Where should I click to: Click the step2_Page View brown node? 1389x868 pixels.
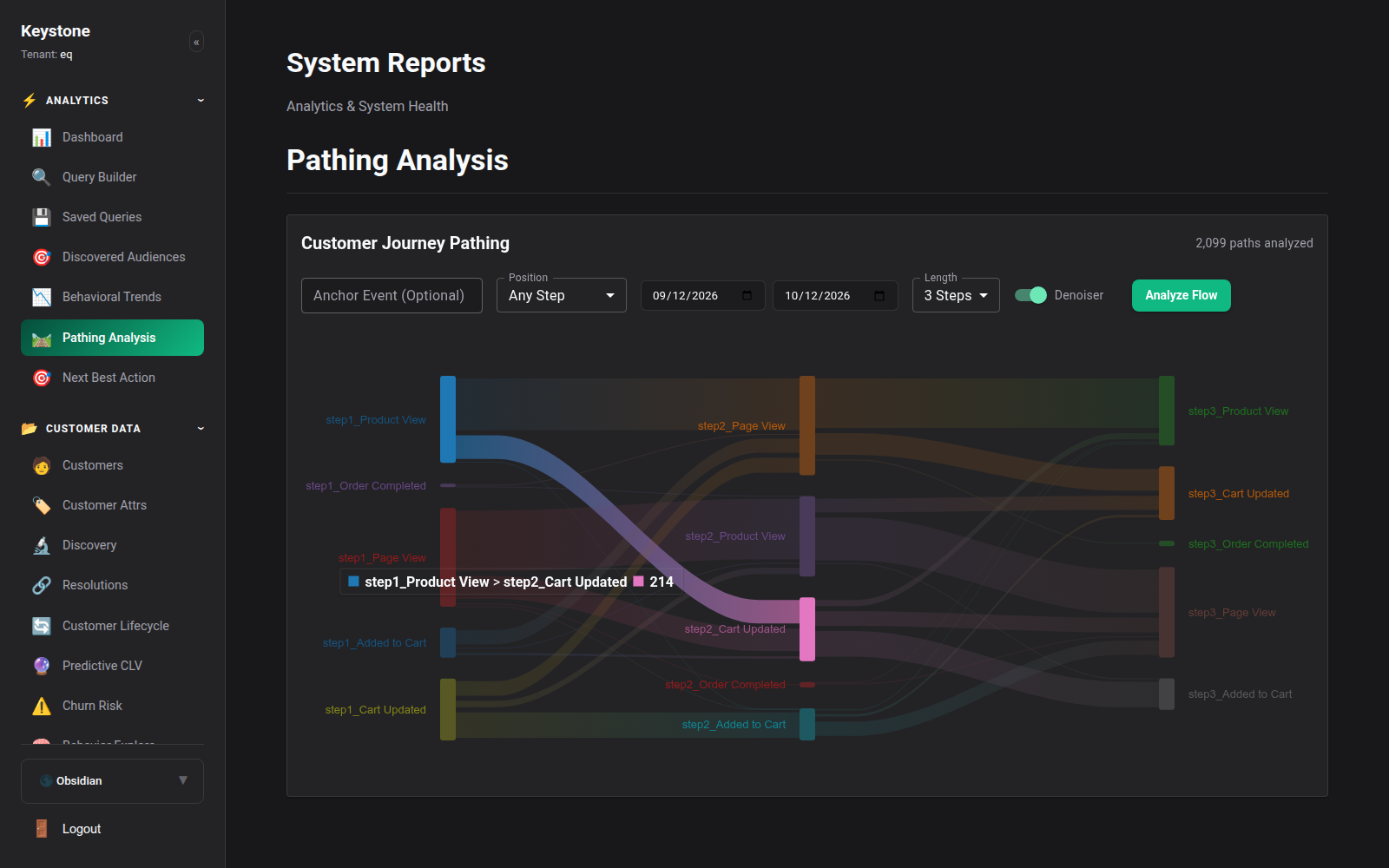click(x=807, y=425)
